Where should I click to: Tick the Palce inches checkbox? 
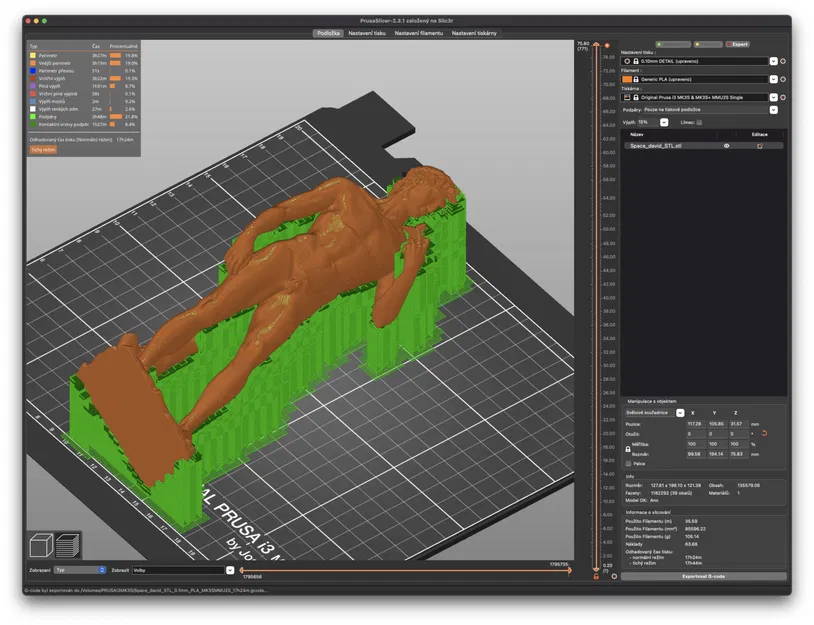tap(629, 464)
